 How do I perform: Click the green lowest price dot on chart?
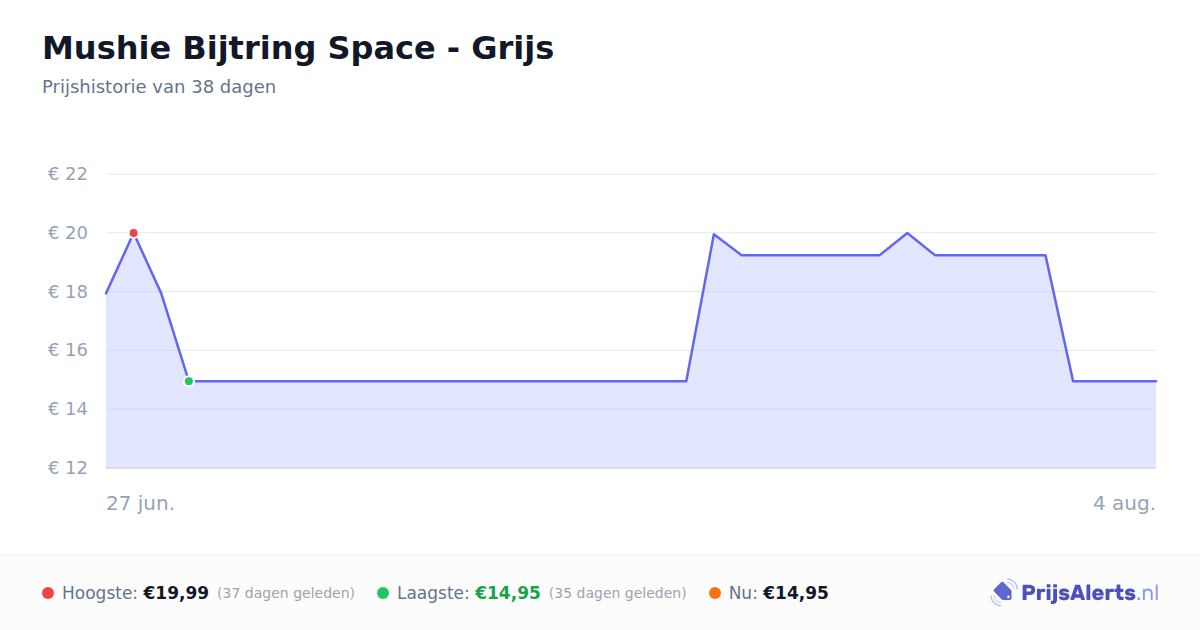pos(188,381)
